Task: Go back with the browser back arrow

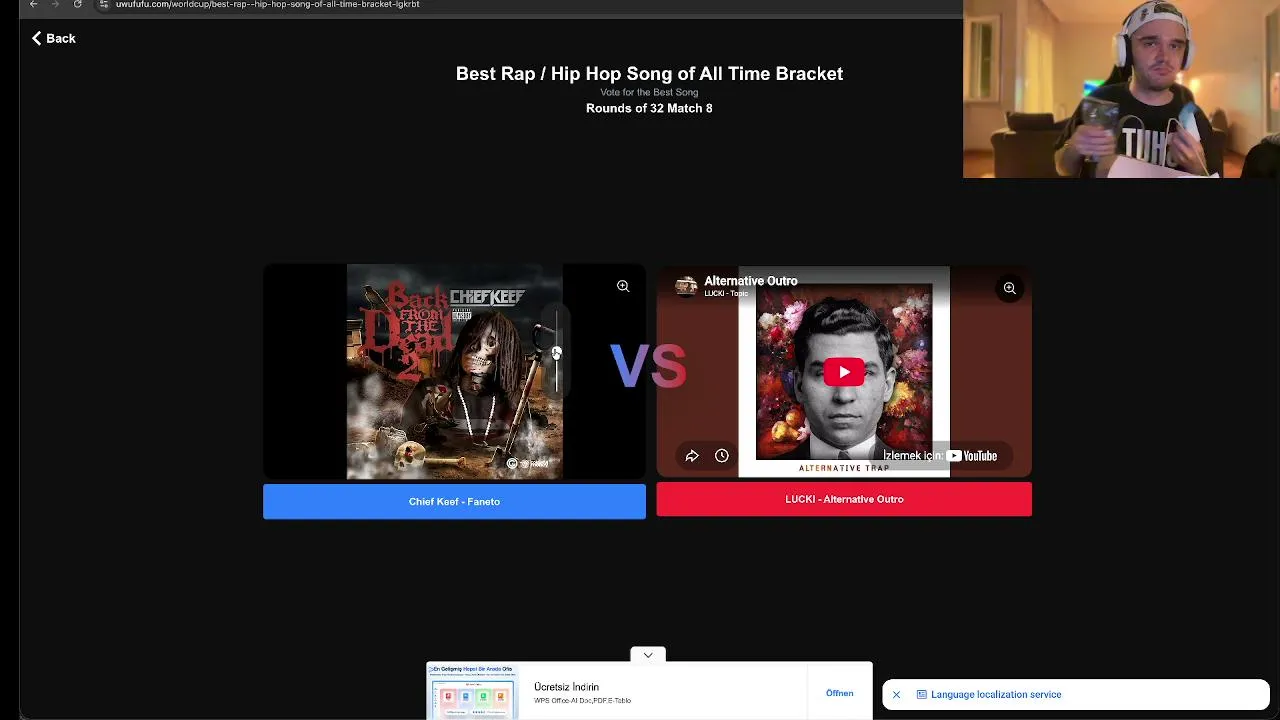Action: (33, 4)
